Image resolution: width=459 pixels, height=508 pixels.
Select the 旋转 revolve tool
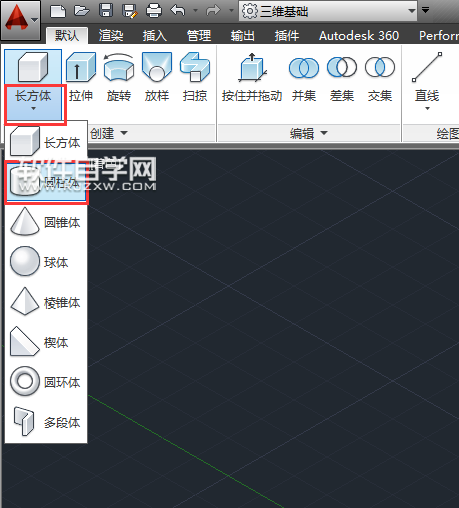(119, 77)
